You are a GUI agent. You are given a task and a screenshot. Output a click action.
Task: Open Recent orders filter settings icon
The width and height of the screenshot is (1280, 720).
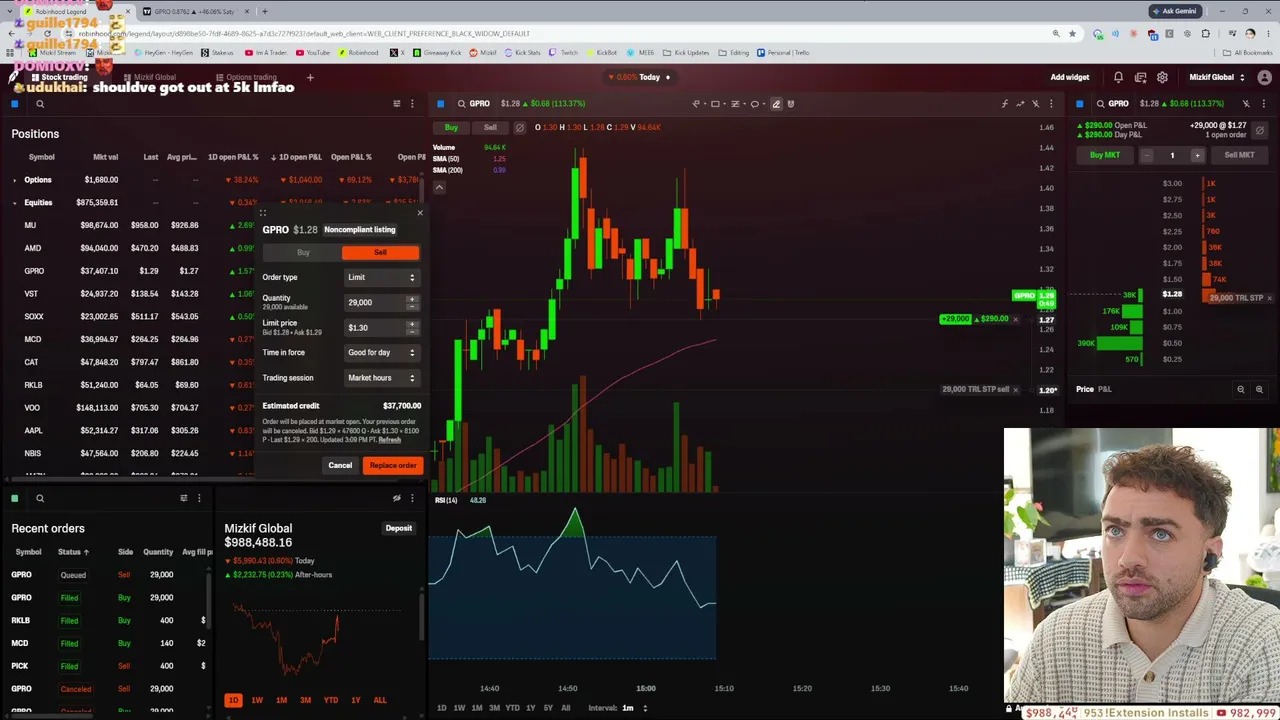[183, 498]
